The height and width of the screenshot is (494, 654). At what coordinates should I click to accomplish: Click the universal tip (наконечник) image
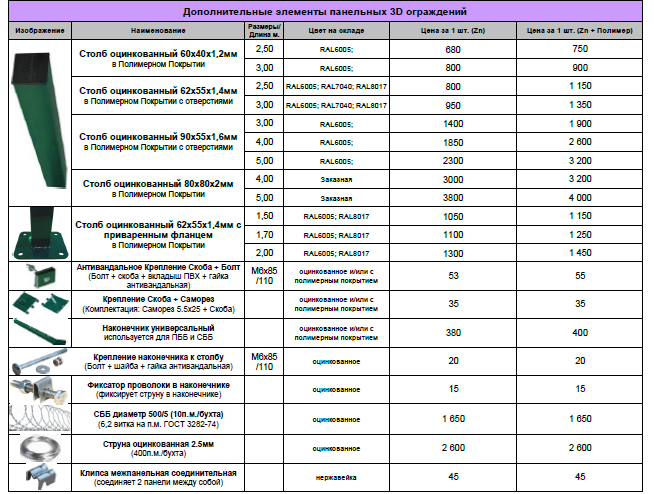click(x=40, y=332)
